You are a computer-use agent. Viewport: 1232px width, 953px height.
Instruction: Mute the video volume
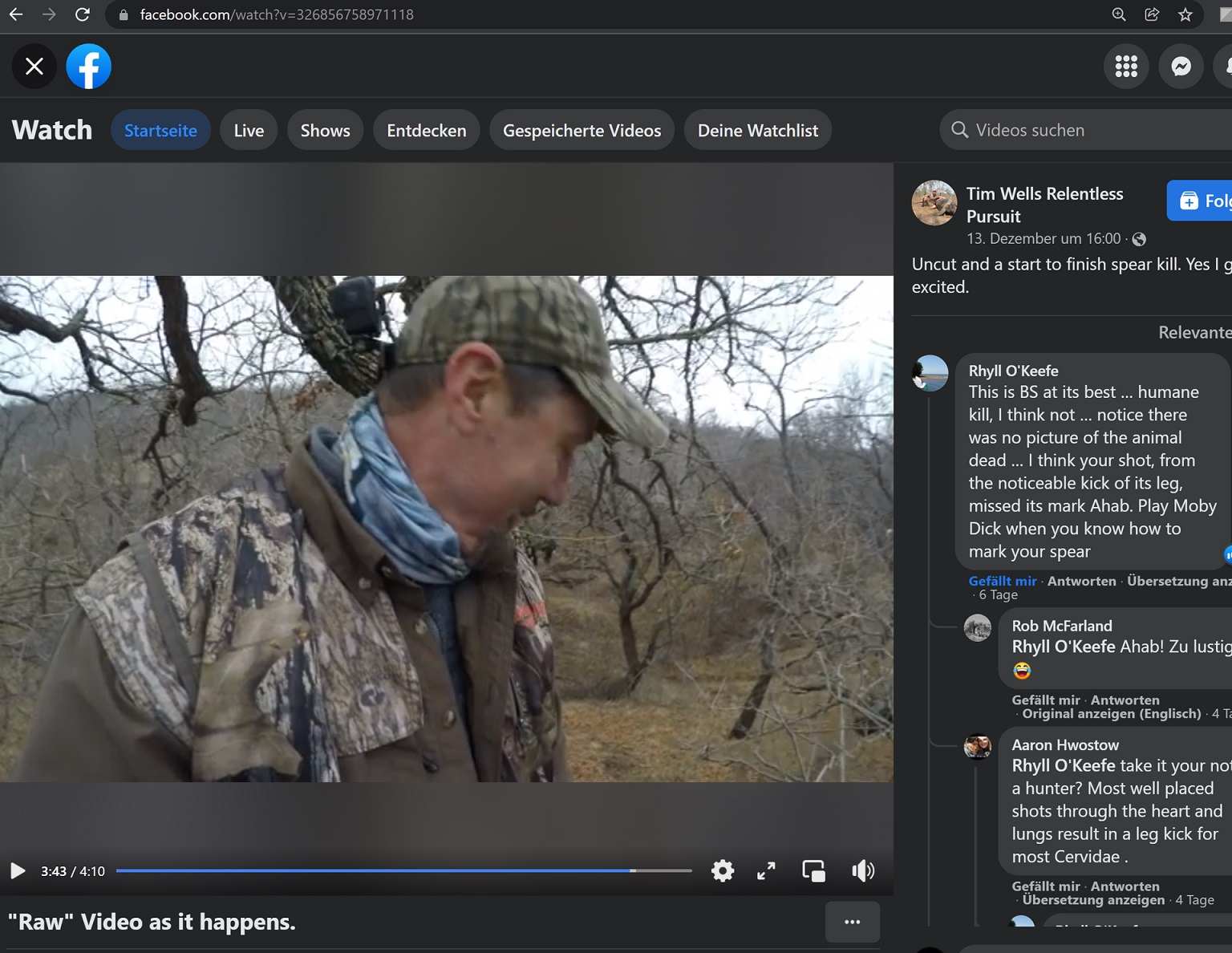[862, 870]
